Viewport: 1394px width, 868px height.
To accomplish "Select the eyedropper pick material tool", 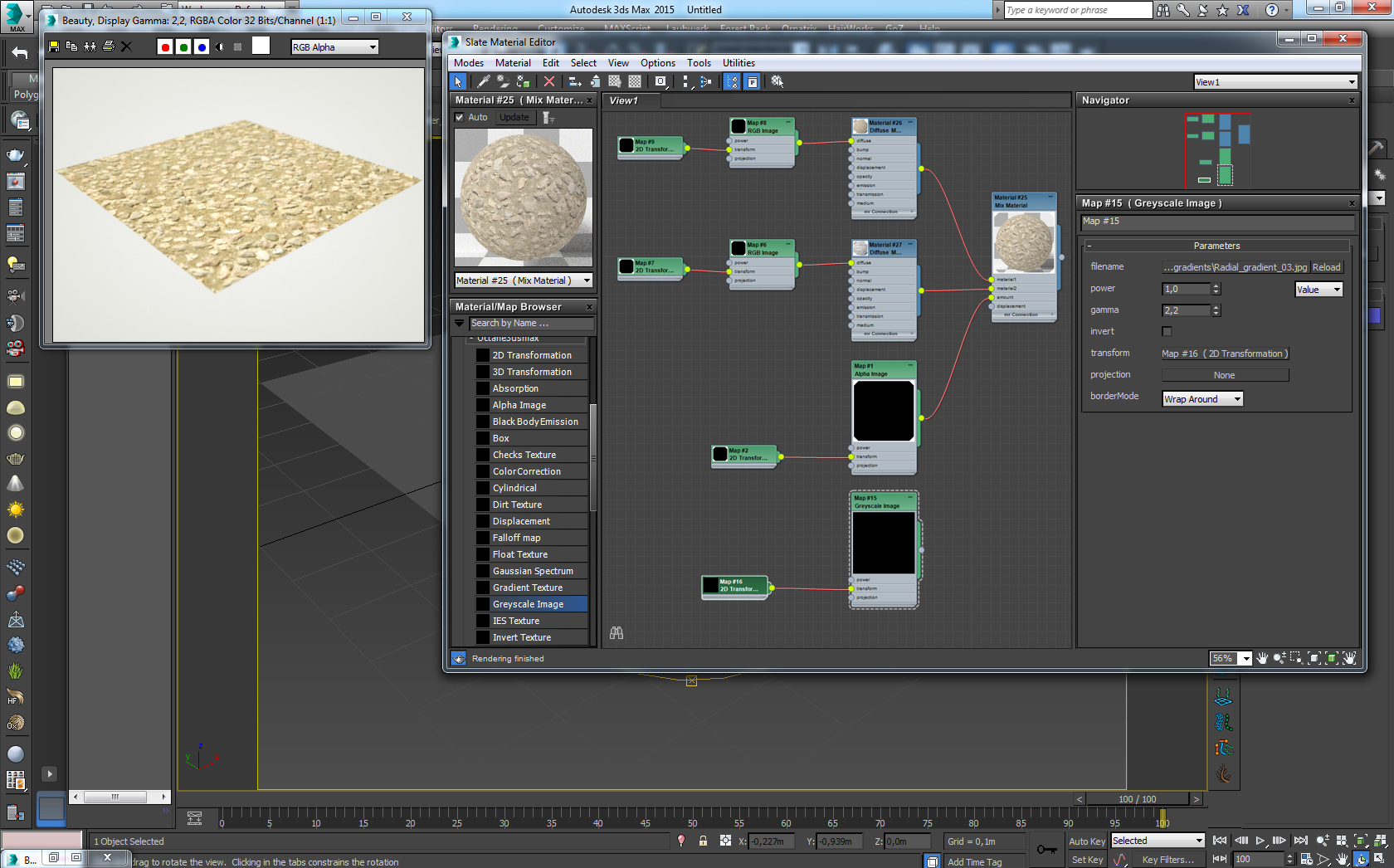I will click(x=484, y=81).
